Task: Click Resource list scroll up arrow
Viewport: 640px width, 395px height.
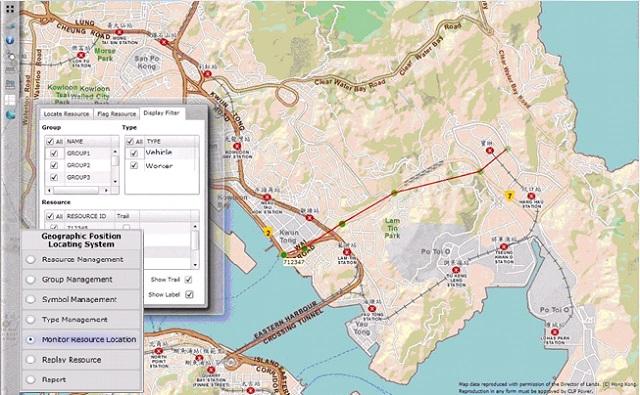Action: tap(195, 226)
